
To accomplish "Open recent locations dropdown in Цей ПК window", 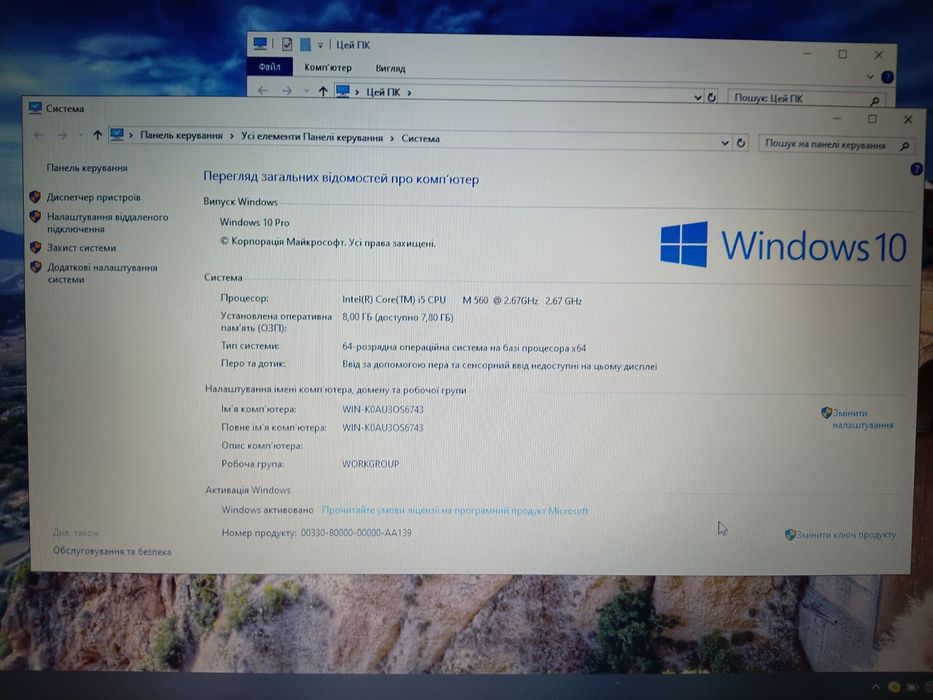I will [x=306, y=91].
